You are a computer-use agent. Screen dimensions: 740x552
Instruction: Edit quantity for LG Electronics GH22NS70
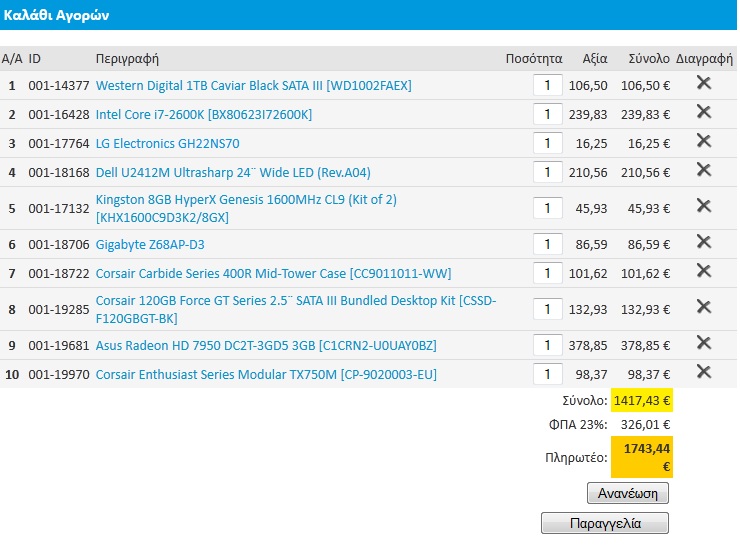[547, 143]
